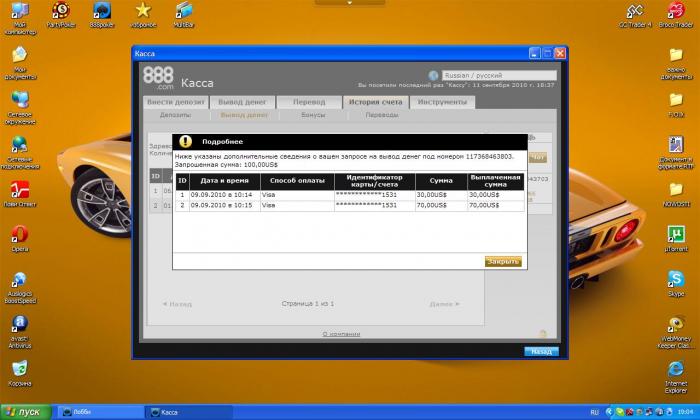Click the warning icon in Подробнее dialog header
Screen dimensions: 700x420
185,141
